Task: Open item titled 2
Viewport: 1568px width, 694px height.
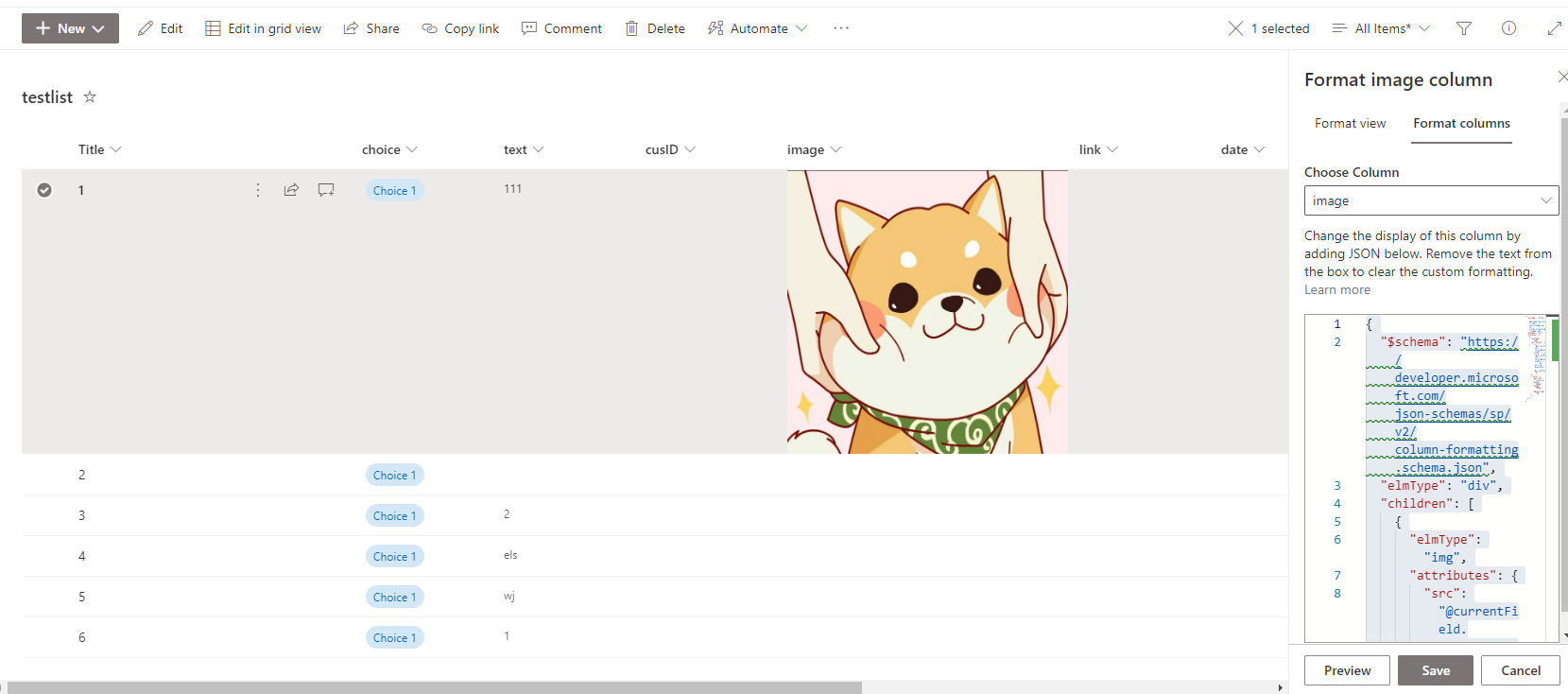Action: click(82, 475)
